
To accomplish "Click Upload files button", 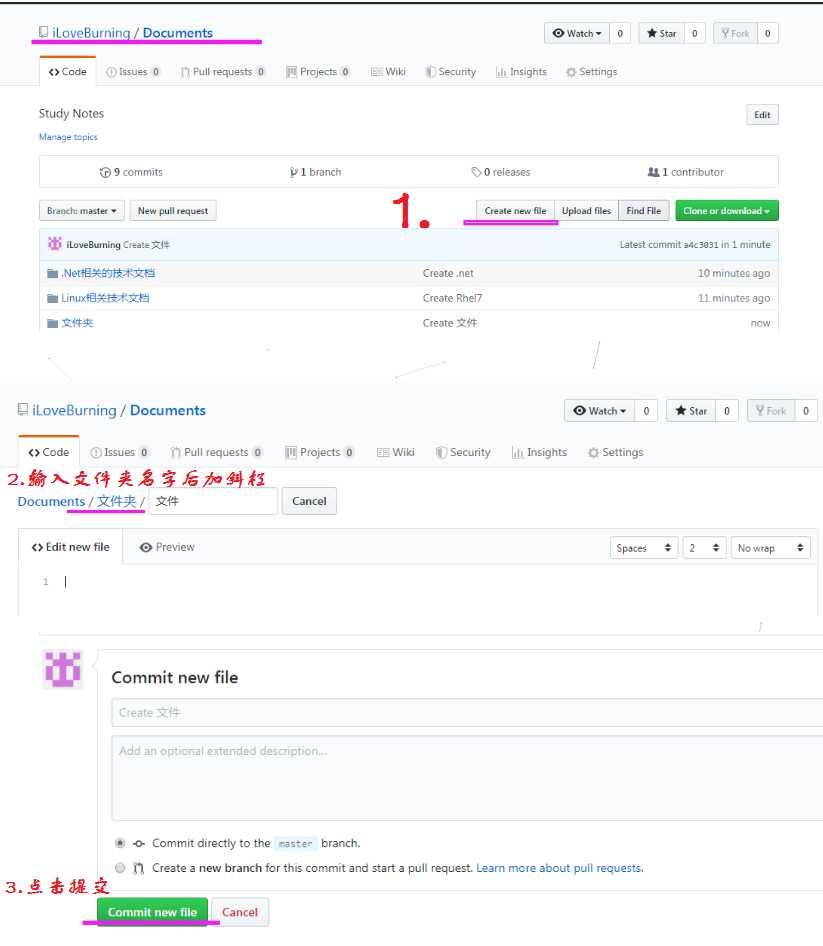I will click(586, 211).
